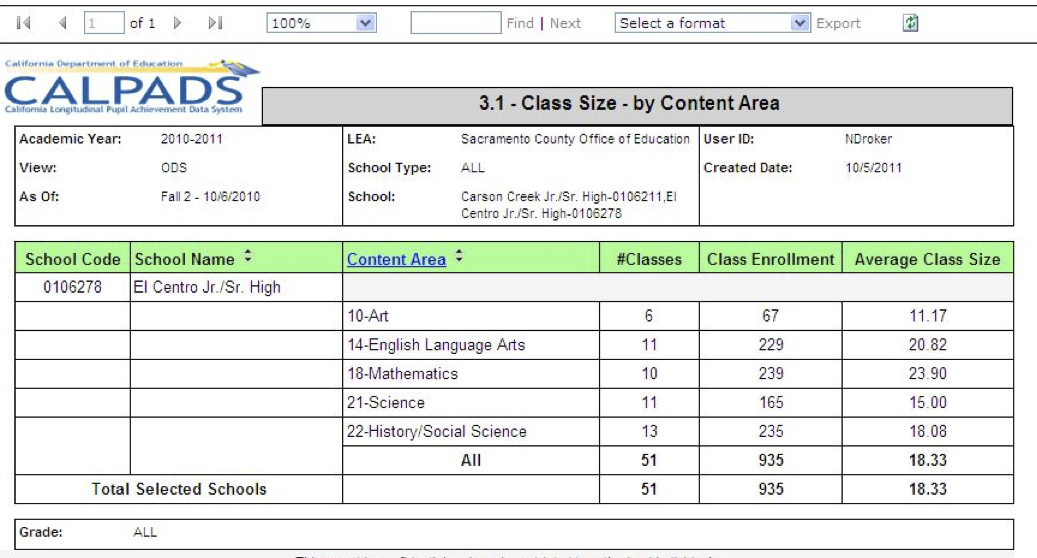This screenshot has width=1037, height=558.
Task: Jump to last page icon
Action: point(216,23)
